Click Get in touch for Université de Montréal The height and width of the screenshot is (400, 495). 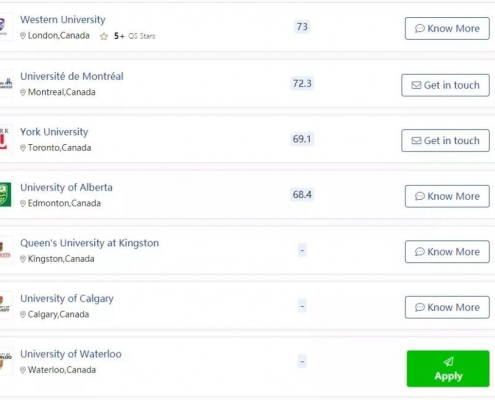(445, 85)
